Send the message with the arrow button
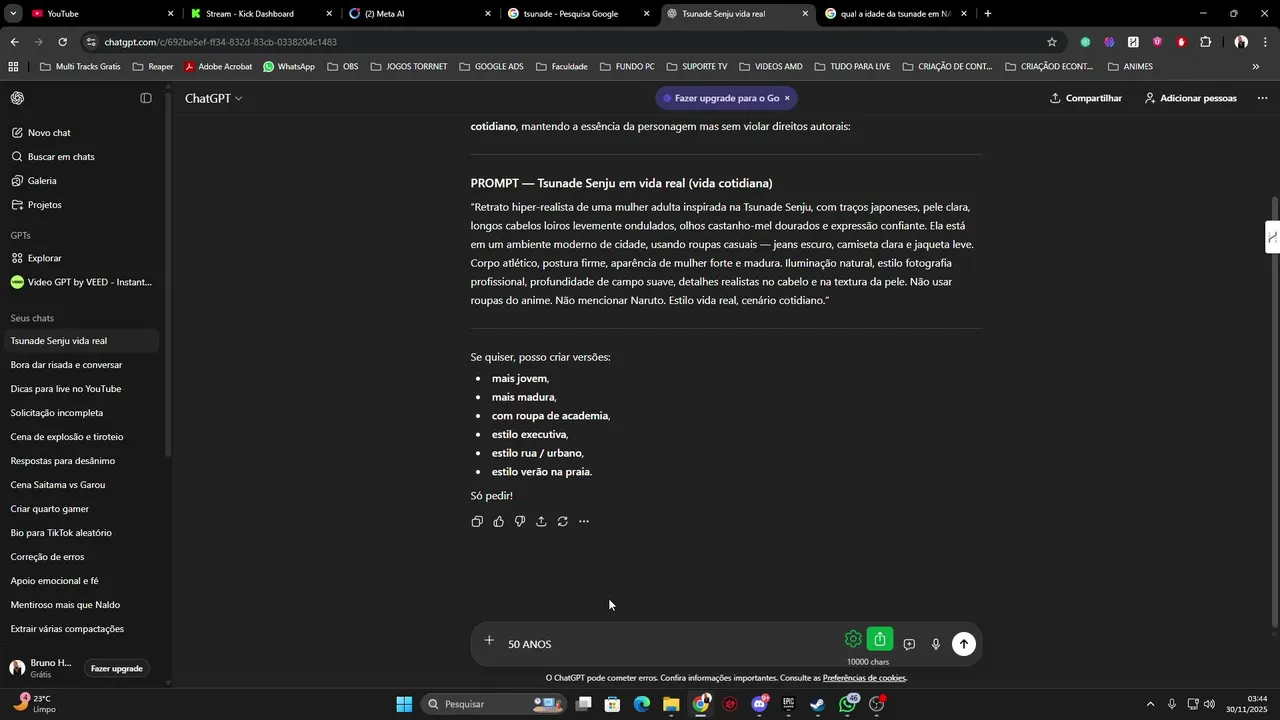 tap(963, 645)
